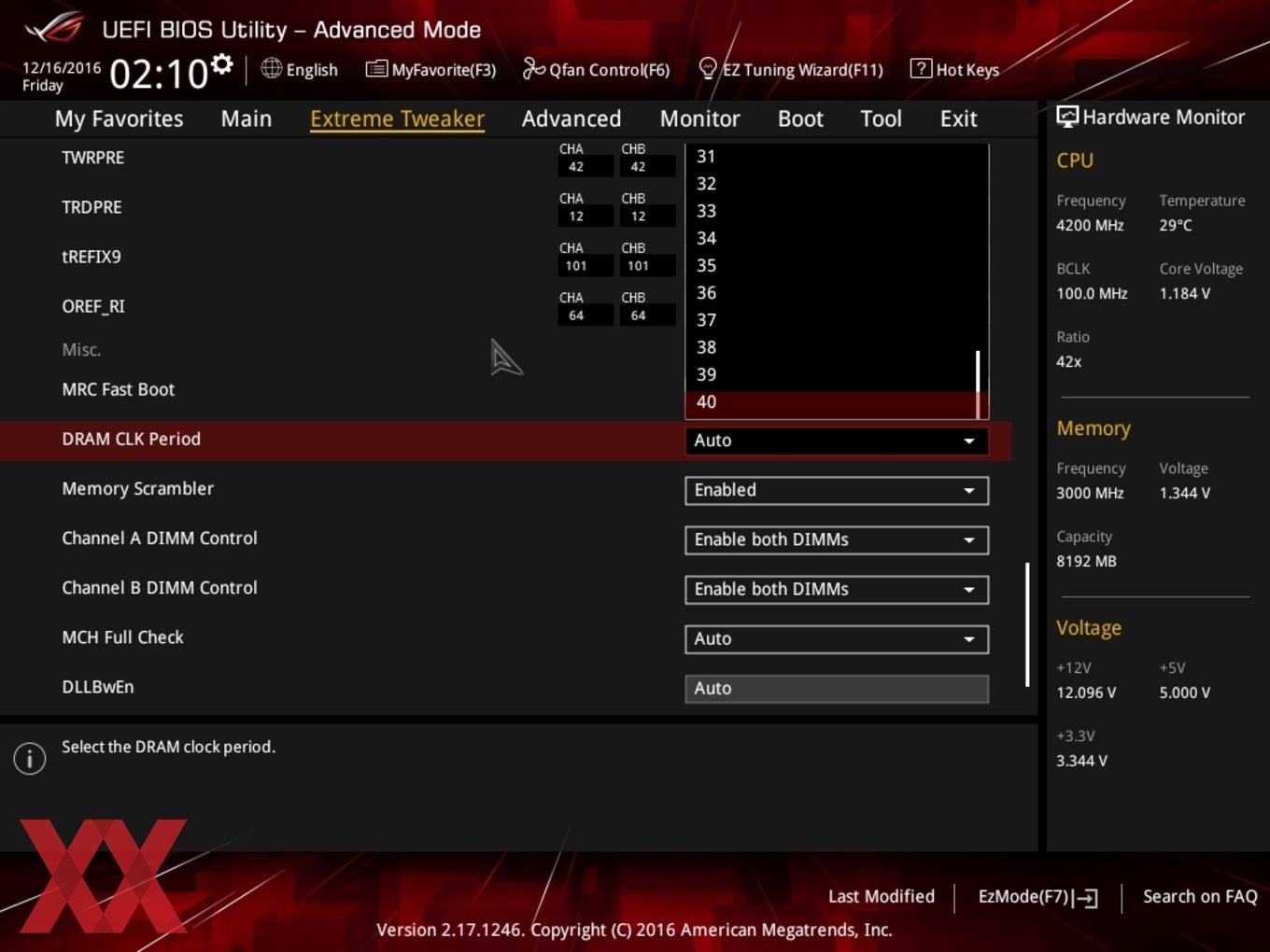The width and height of the screenshot is (1270, 952).
Task: Click Last Modified button
Action: point(881,896)
